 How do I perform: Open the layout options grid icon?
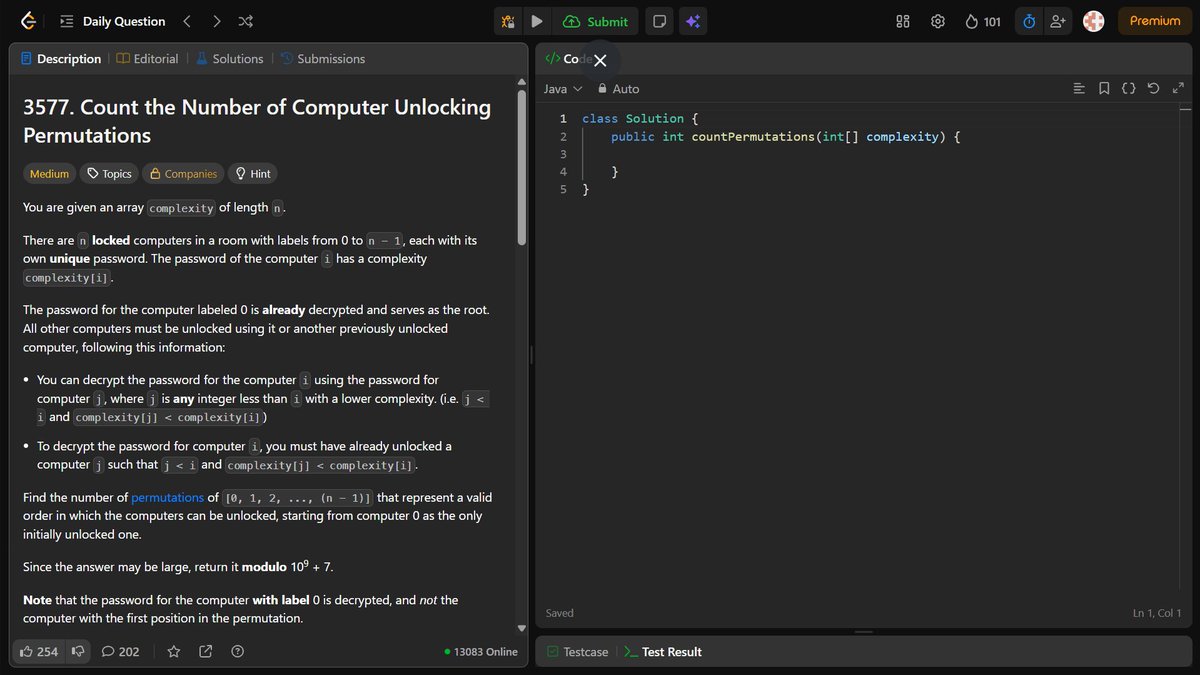click(901, 20)
